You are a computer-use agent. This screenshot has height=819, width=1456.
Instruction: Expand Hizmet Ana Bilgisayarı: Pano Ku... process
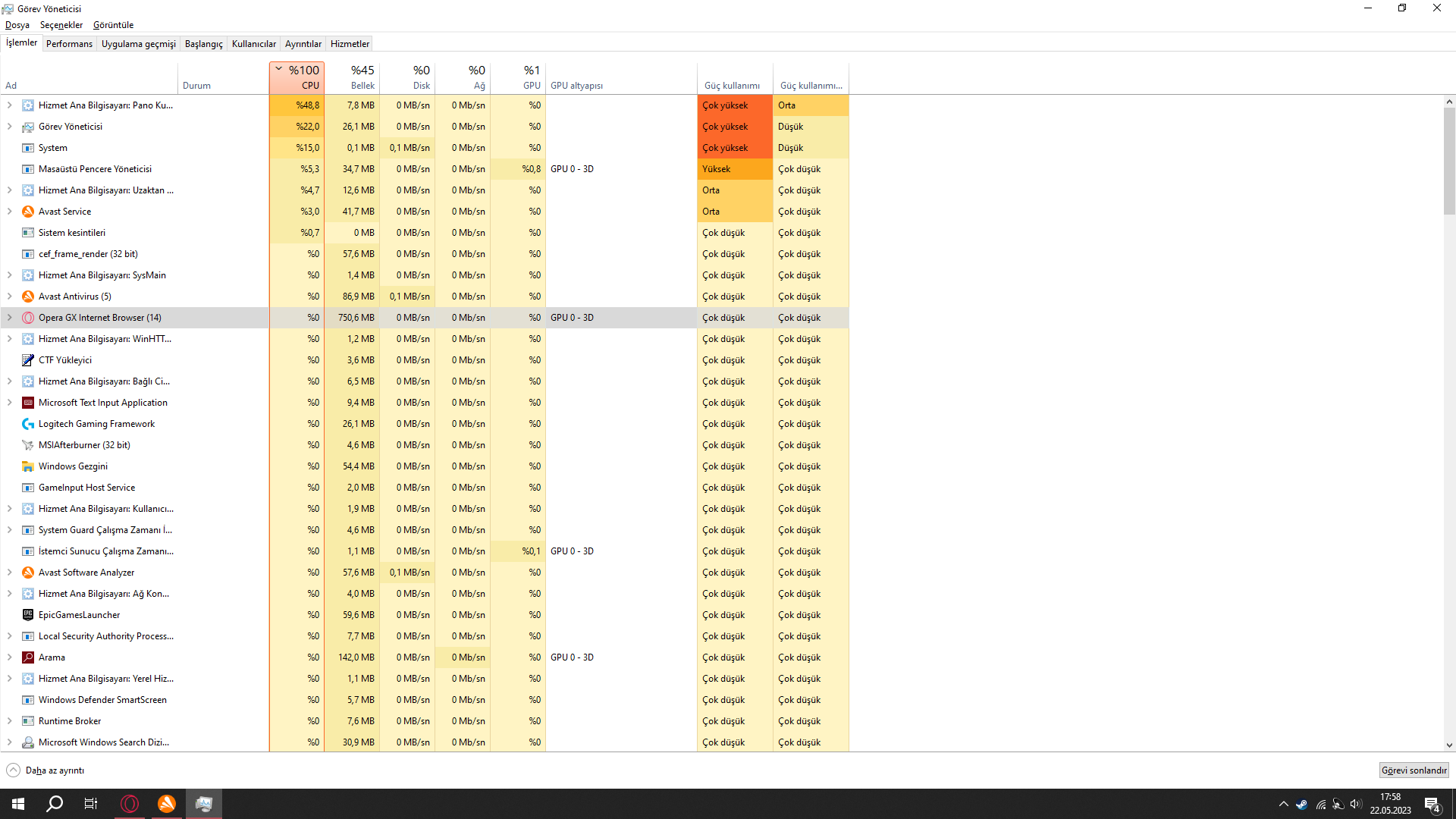10,105
